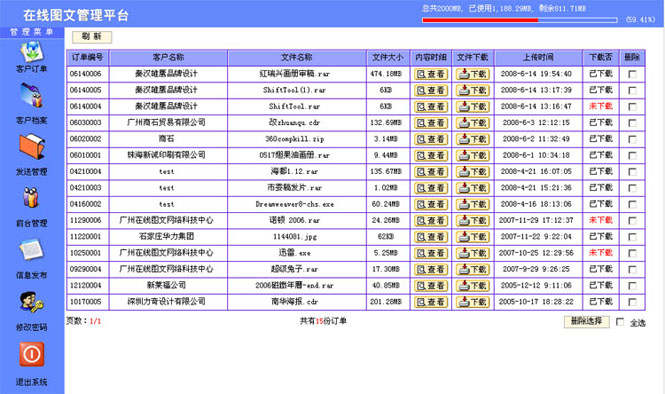Tick delete checkbox for order 06030003

point(632,123)
